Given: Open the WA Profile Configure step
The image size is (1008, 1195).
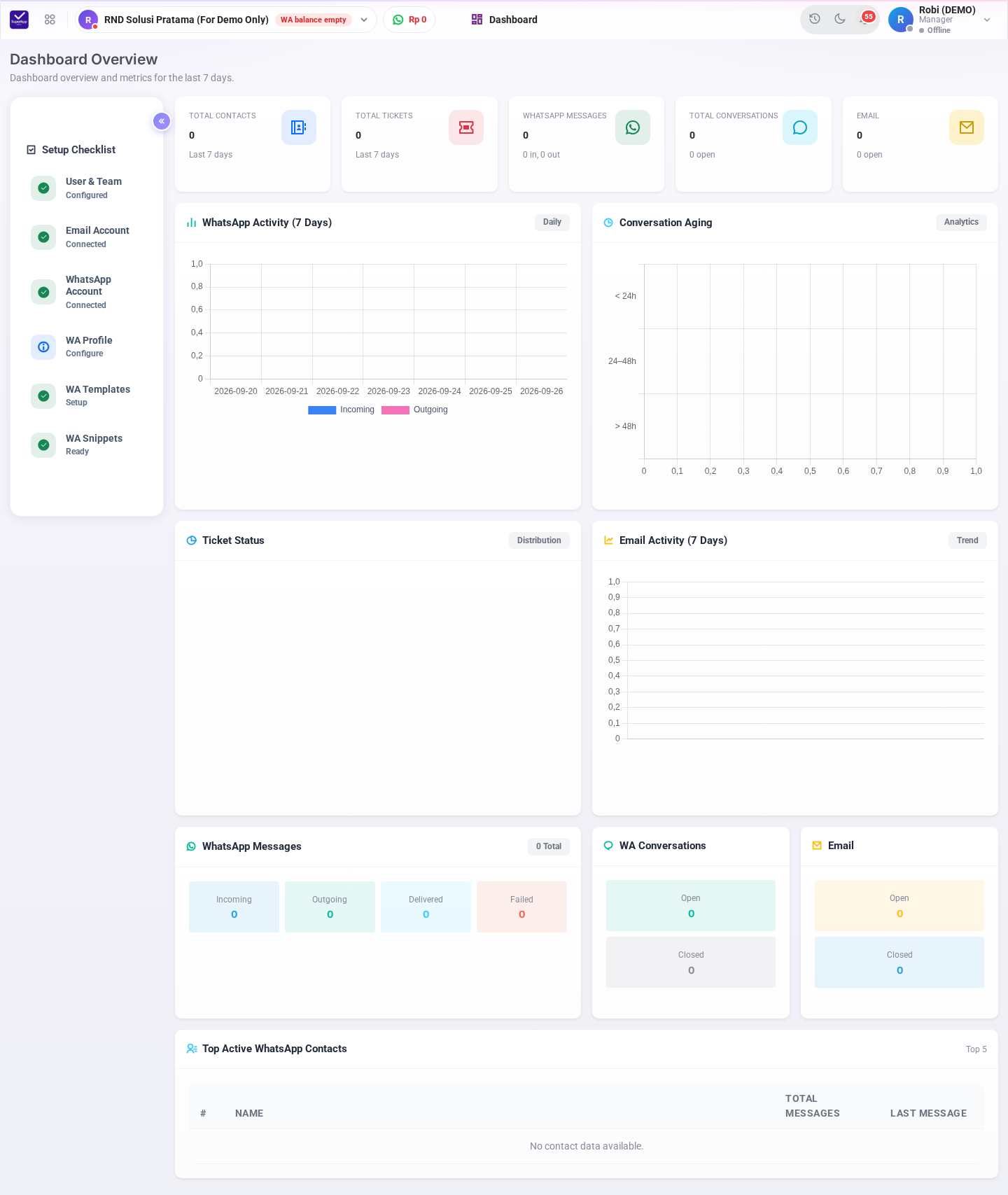Looking at the screenshot, I should pos(87,347).
